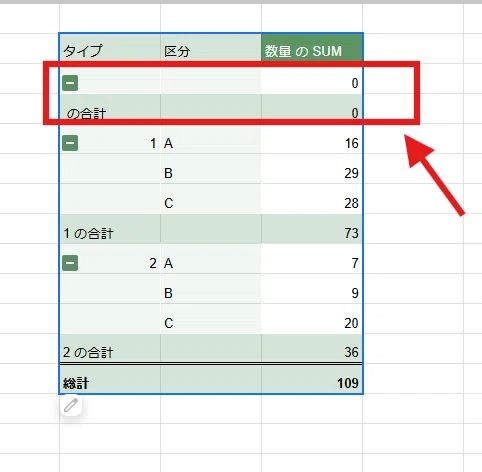Select category B under type 1
Image resolution: width=482 pixels, height=472 pixels.
pos(211,169)
